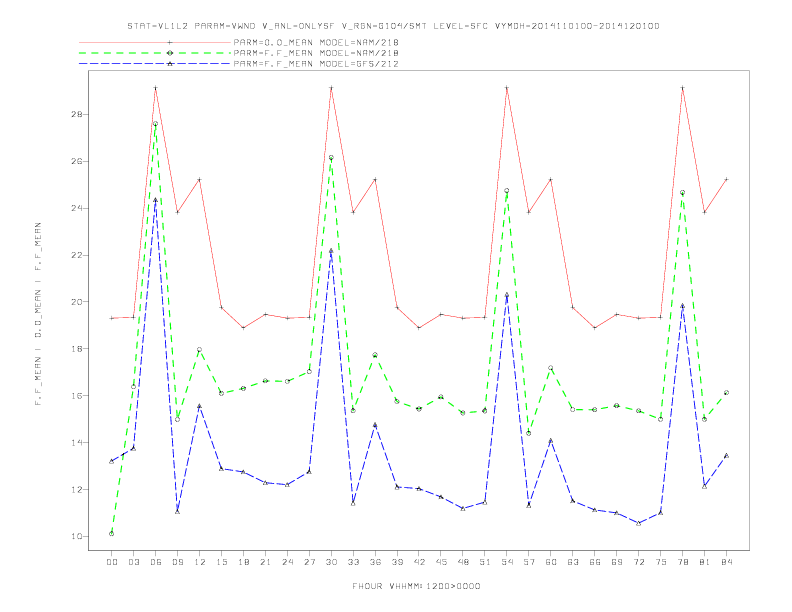Click the x-axis tick label 48

[463, 562]
